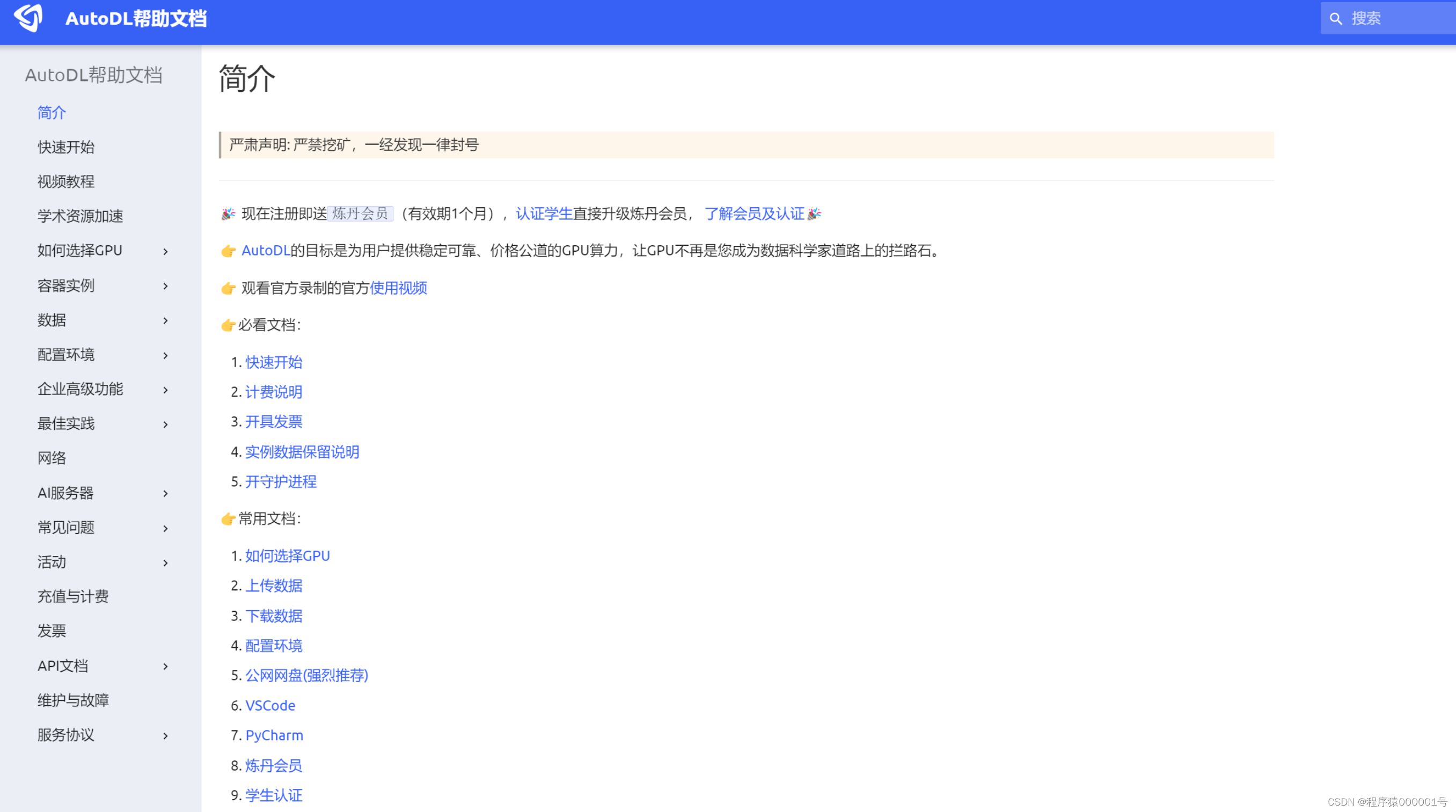The height and width of the screenshot is (812, 1456).
Task: Click the 必看文档 section label
Action: pos(269,325)
